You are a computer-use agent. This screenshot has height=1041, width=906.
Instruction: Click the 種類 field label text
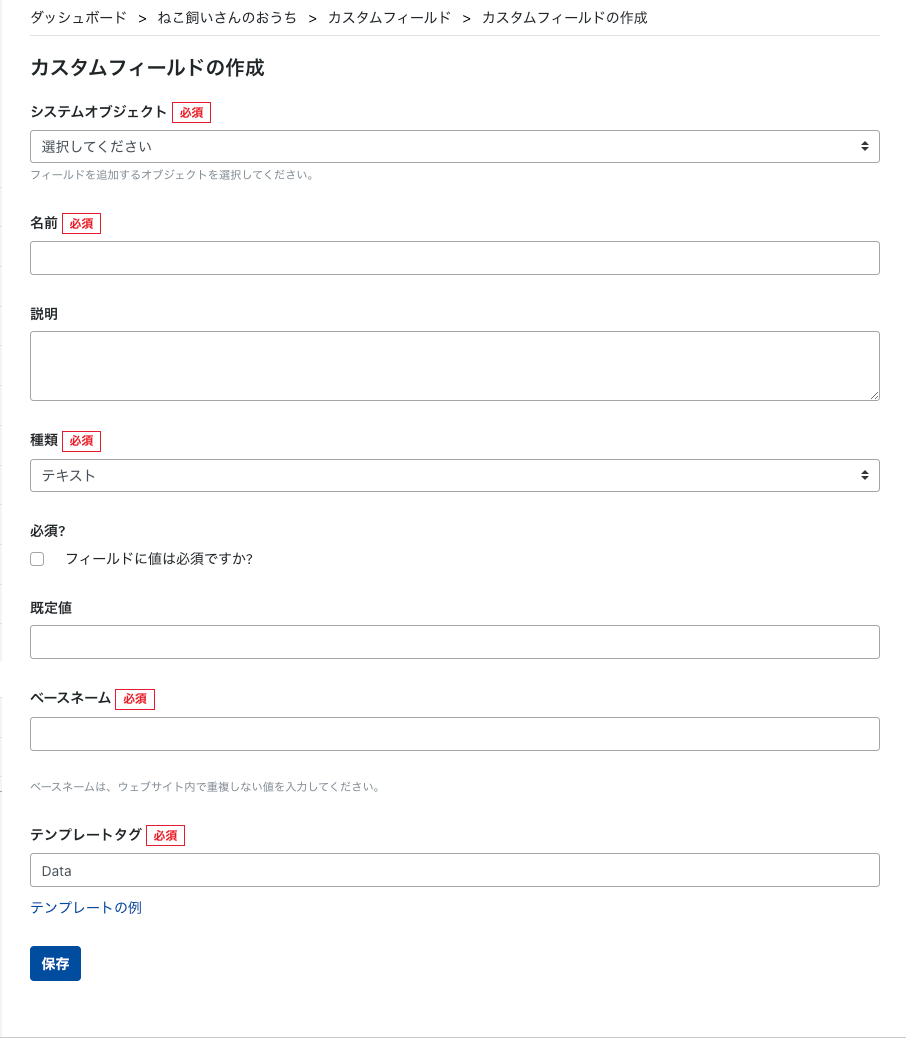(44, 440)
